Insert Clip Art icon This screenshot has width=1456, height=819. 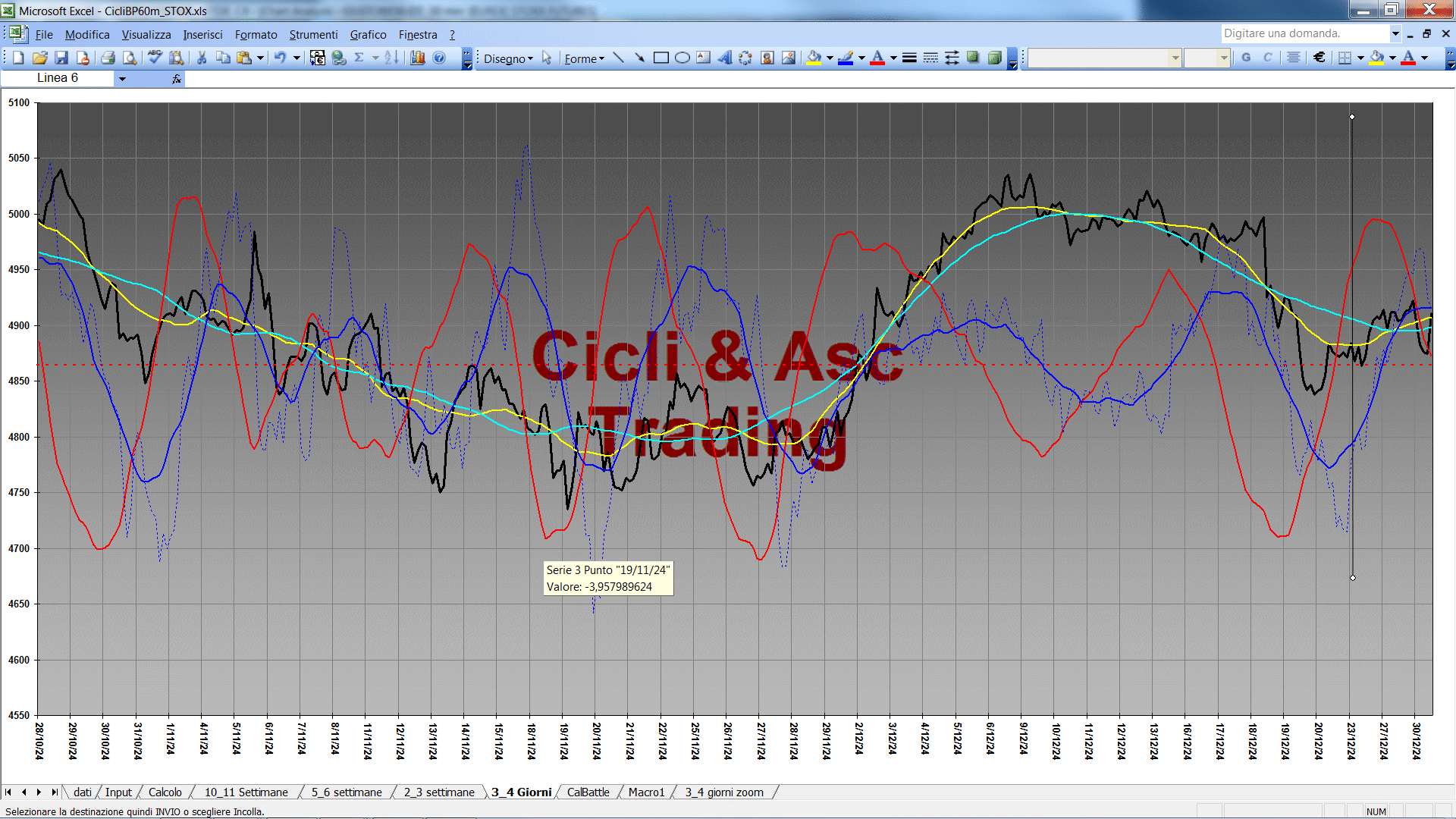pyautogui.click(x=767, y=58)
